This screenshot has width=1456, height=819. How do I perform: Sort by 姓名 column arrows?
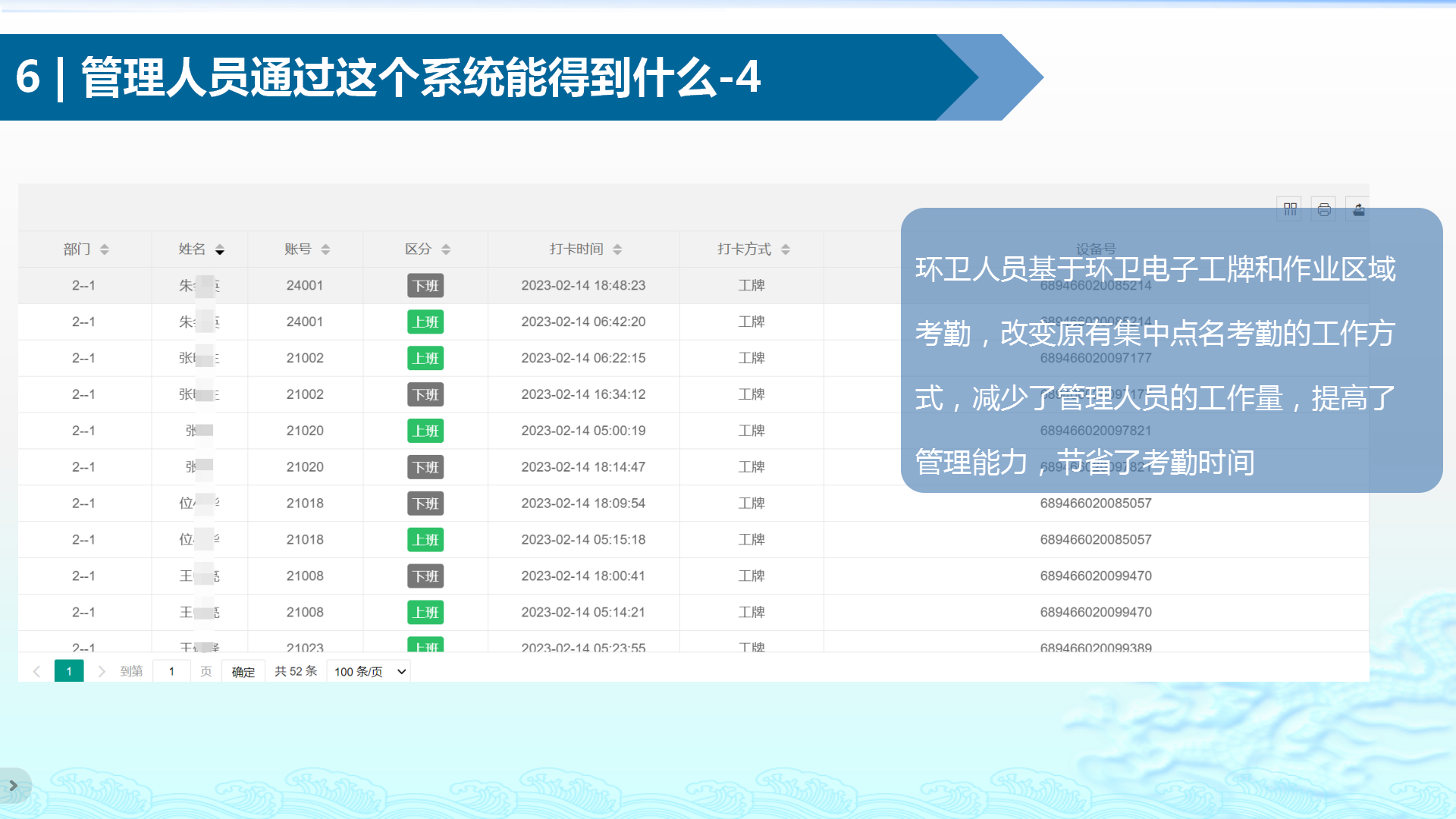tap(220, 249)
